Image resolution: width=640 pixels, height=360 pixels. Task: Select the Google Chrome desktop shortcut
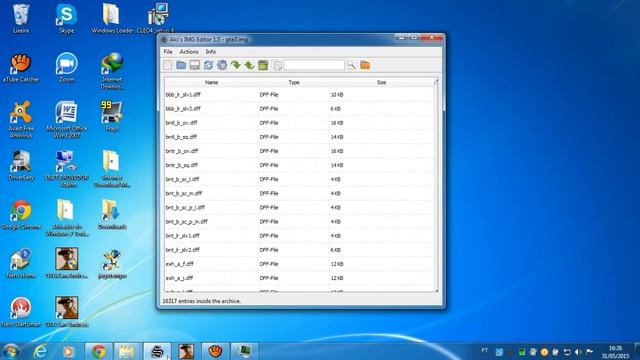[21, 215]
